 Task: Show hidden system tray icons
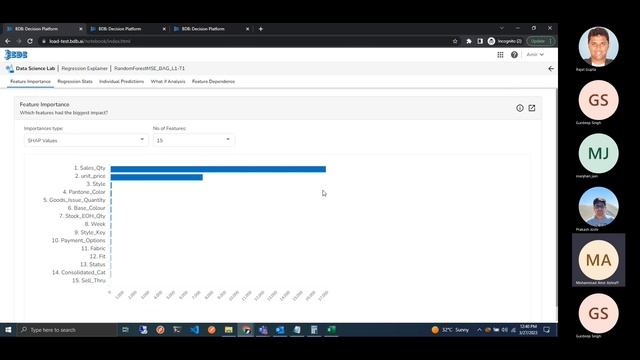pyautogui.click(x=479, y=330)
